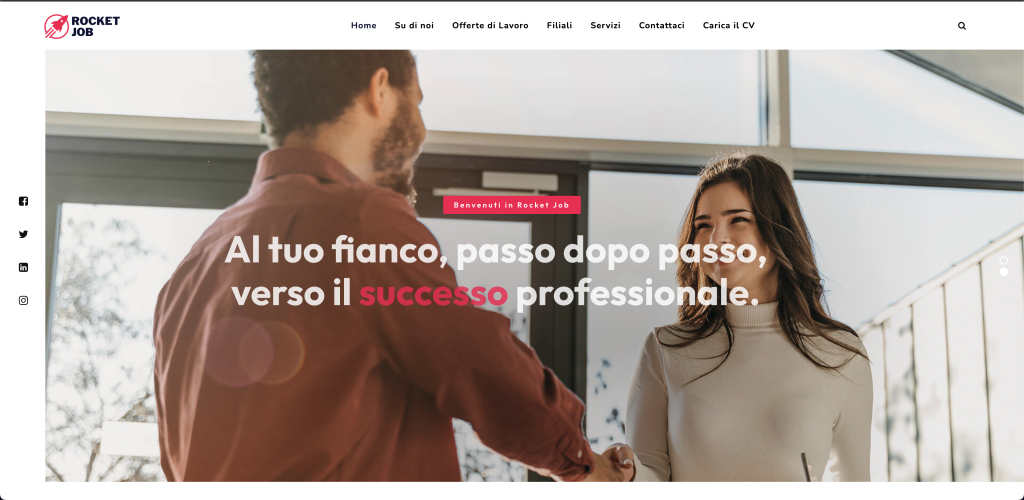This screenshot has width=1024, height=500.
Task: Open the Su di noi page
Action: (x=414, y=25)
